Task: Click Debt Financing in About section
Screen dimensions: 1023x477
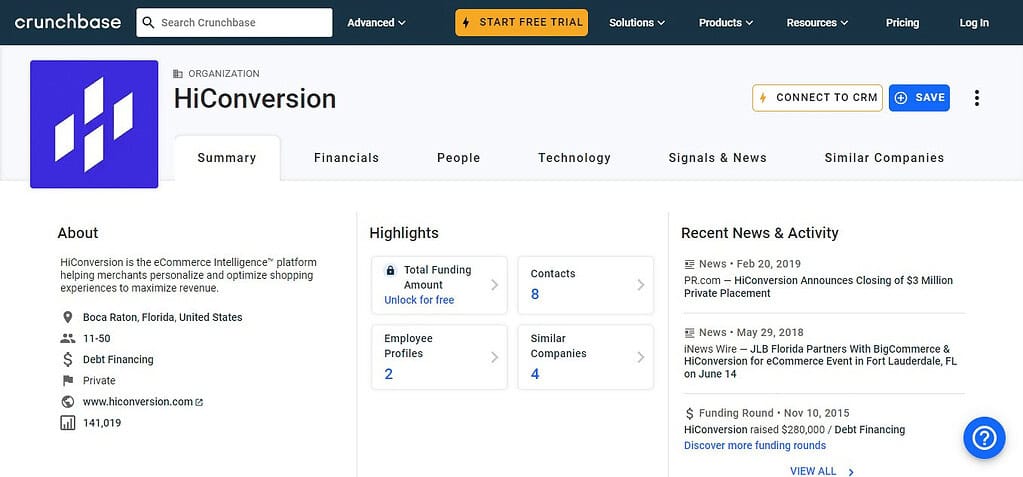Action: point(118,360)
